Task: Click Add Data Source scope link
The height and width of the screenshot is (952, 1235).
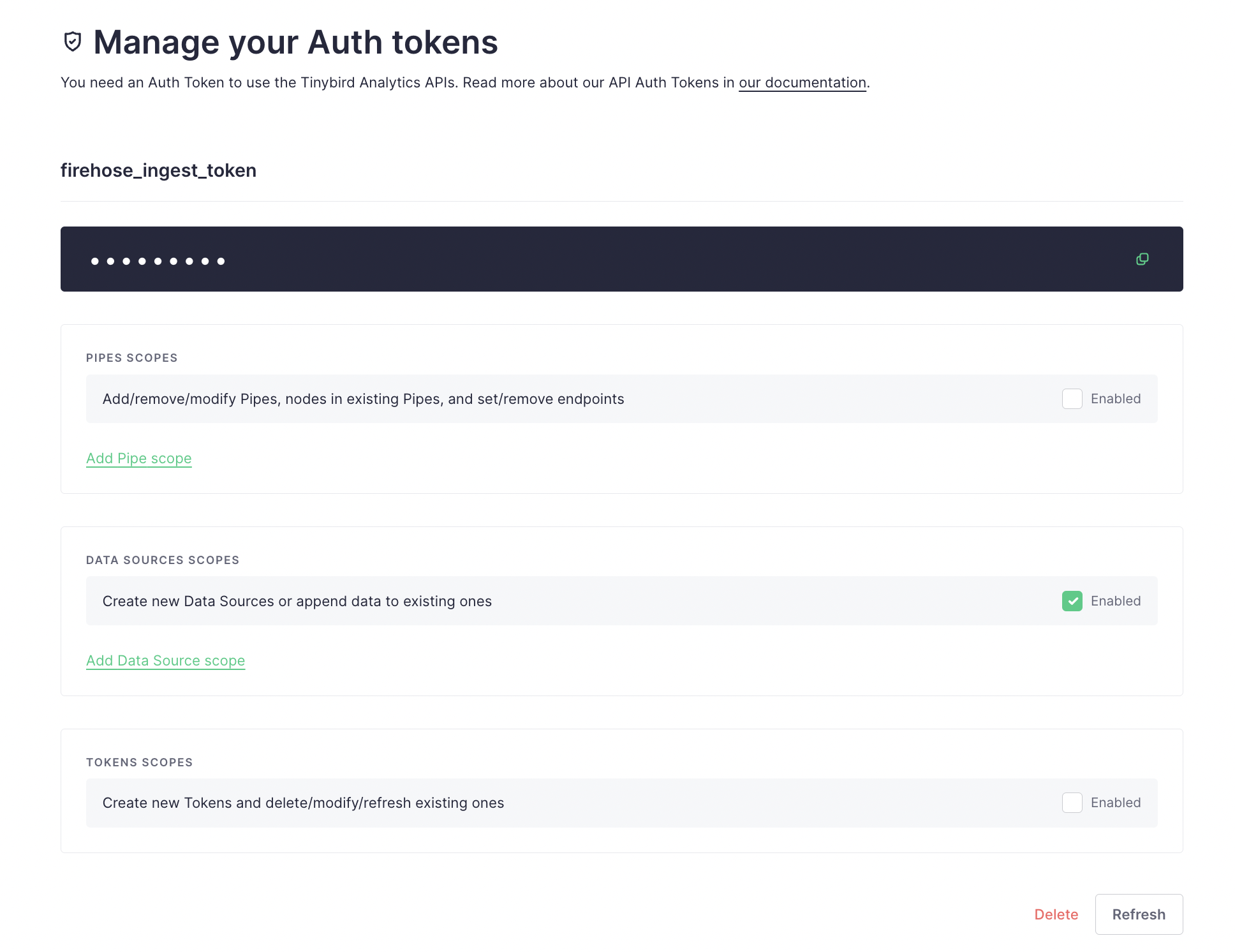Action: (166, 661)
